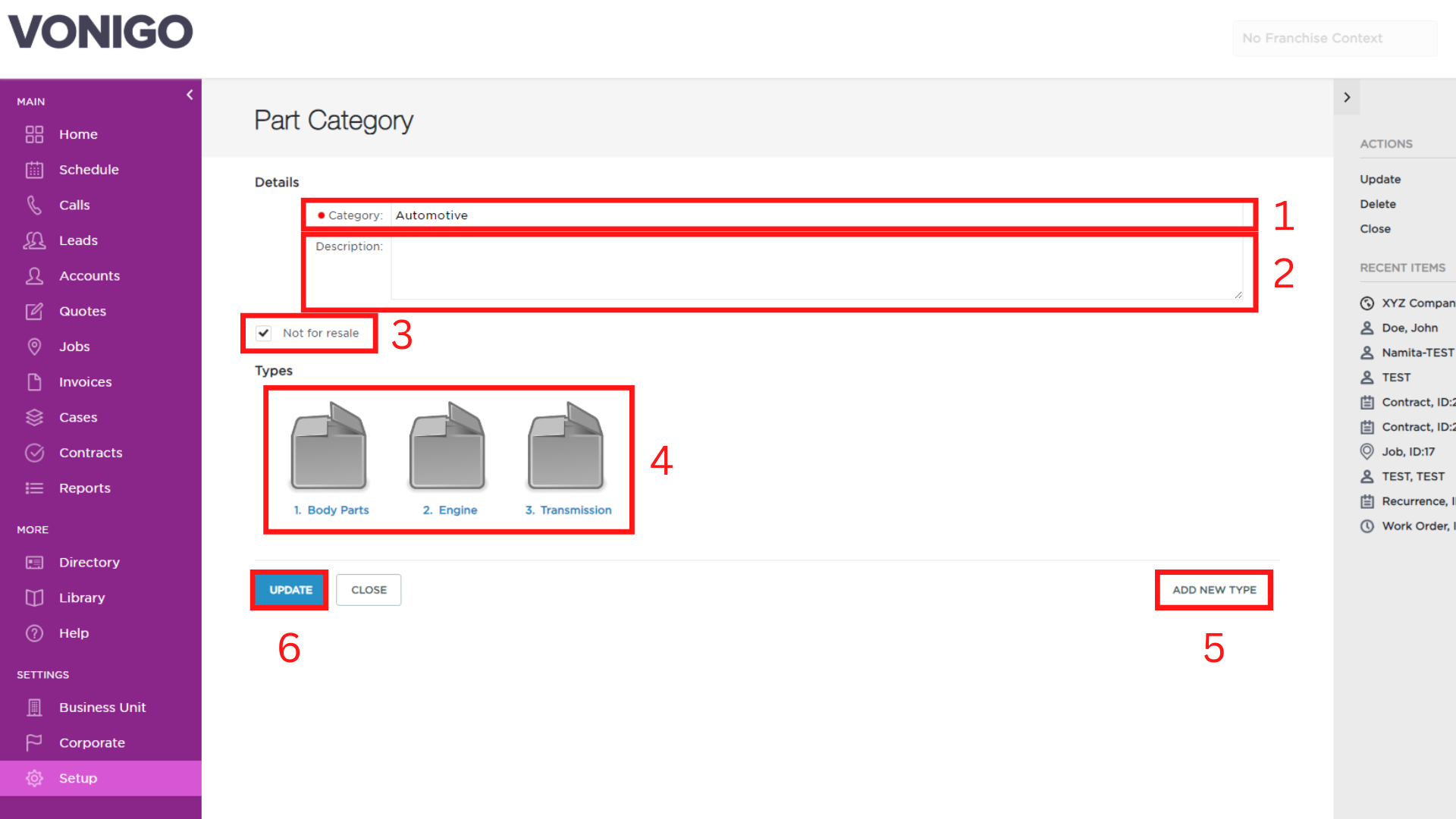Click ADD NEW TYPE button
The height and width of the screenshot is (819, 1456).
click(1214, 590)
